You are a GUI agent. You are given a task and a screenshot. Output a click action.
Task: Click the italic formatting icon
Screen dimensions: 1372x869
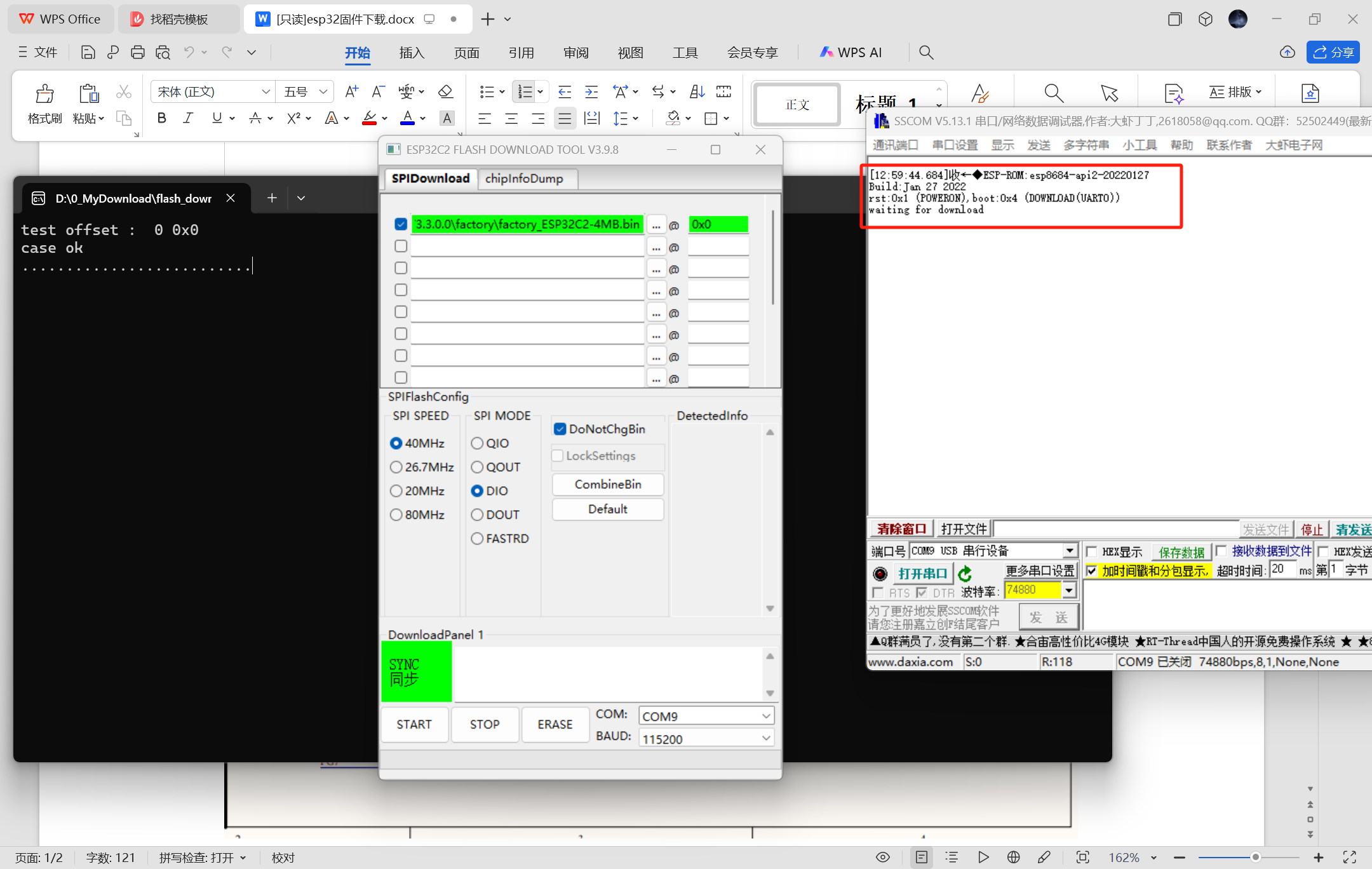[189, 118]
